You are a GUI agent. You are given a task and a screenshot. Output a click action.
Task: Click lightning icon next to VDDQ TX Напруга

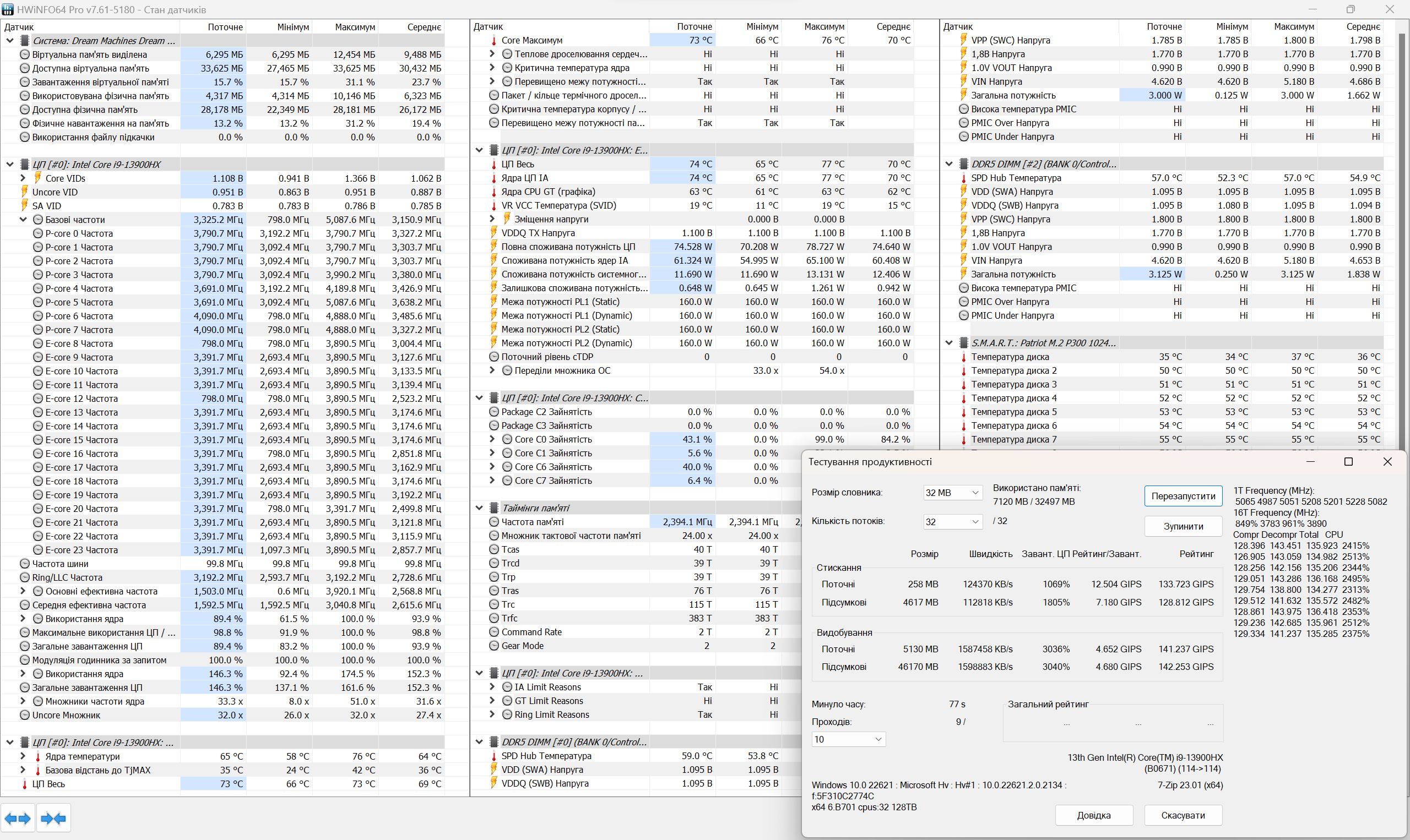coord(494,233)
